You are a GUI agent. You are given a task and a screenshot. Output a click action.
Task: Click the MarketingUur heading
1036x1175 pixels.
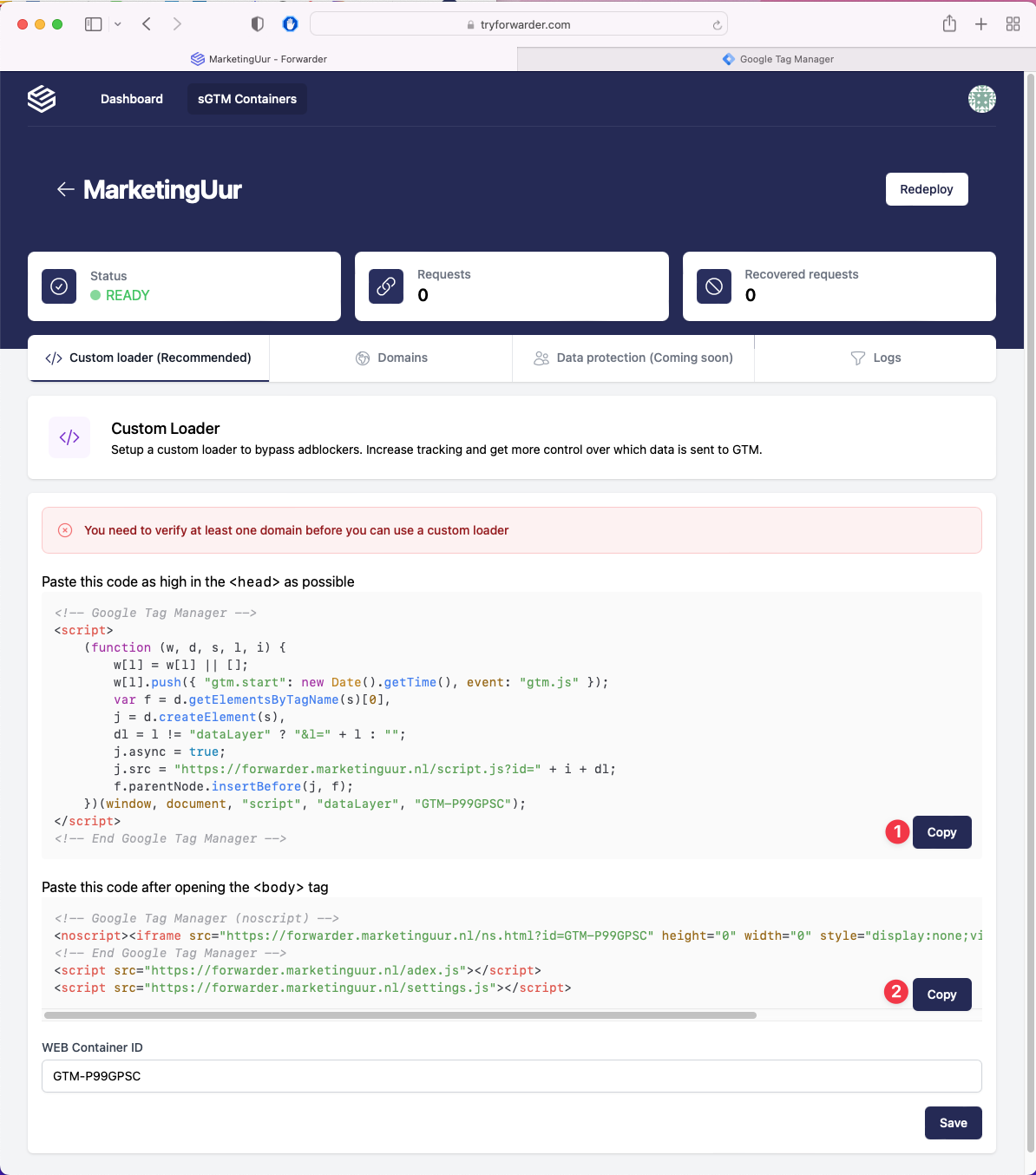coord(162,189)
